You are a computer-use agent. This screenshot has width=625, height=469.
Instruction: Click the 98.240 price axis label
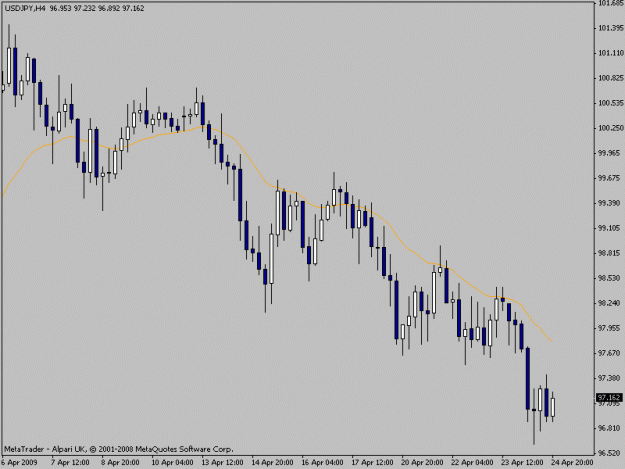click(611, 303)
